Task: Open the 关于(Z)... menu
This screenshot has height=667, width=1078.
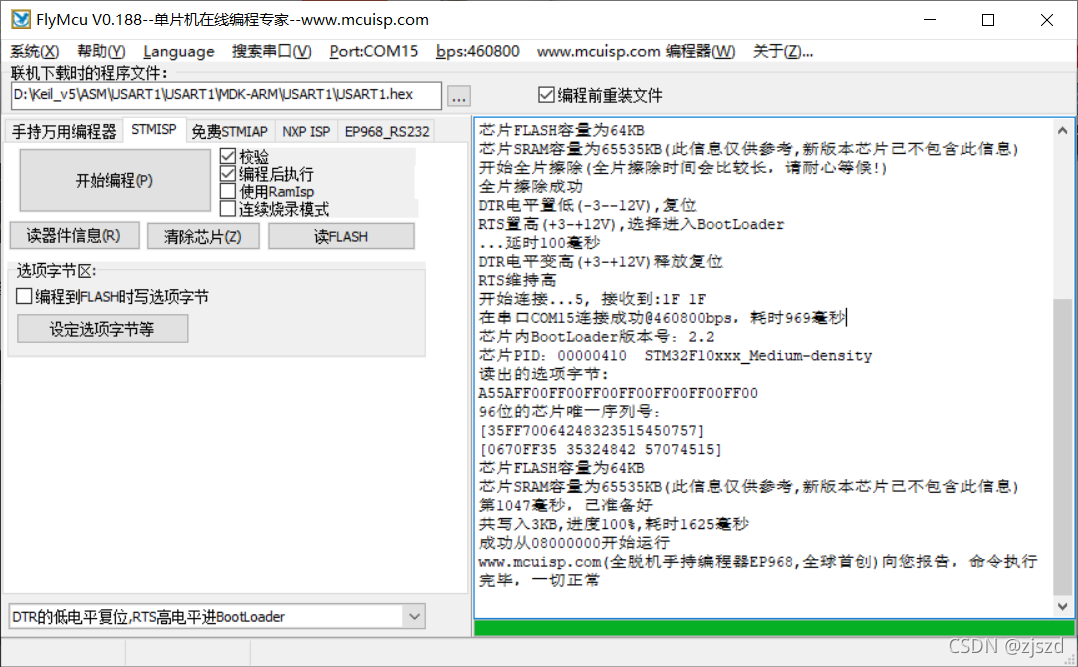Action: pos(782,52)
